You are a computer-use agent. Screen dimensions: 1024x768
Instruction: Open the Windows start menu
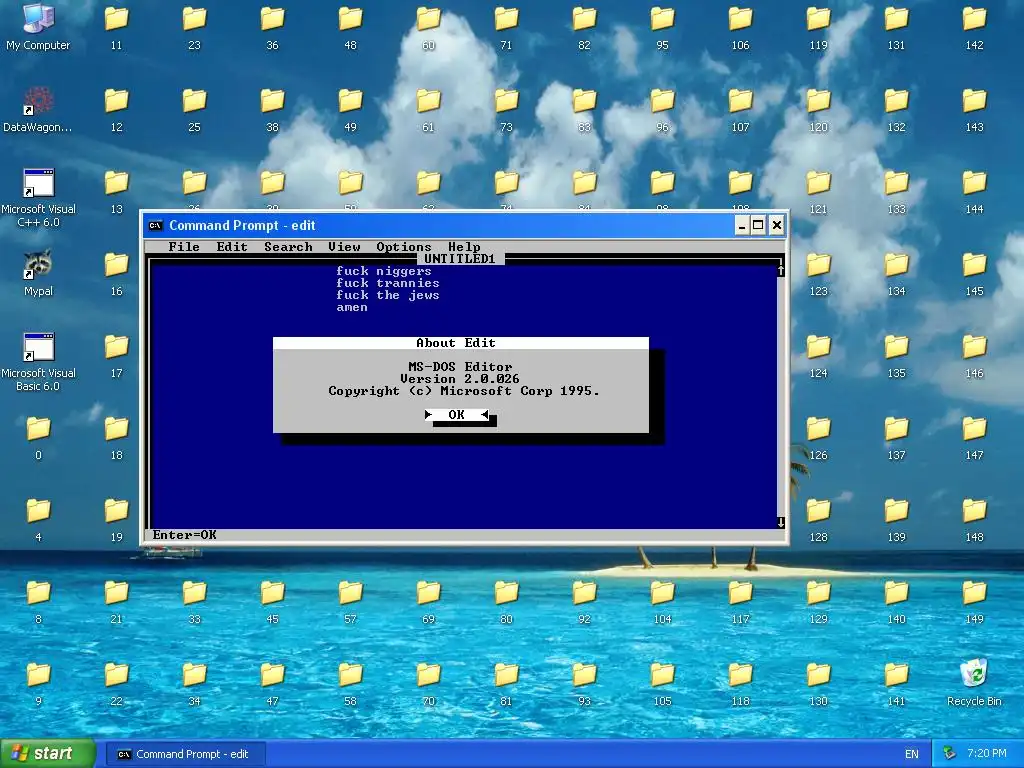pos(47,754)
